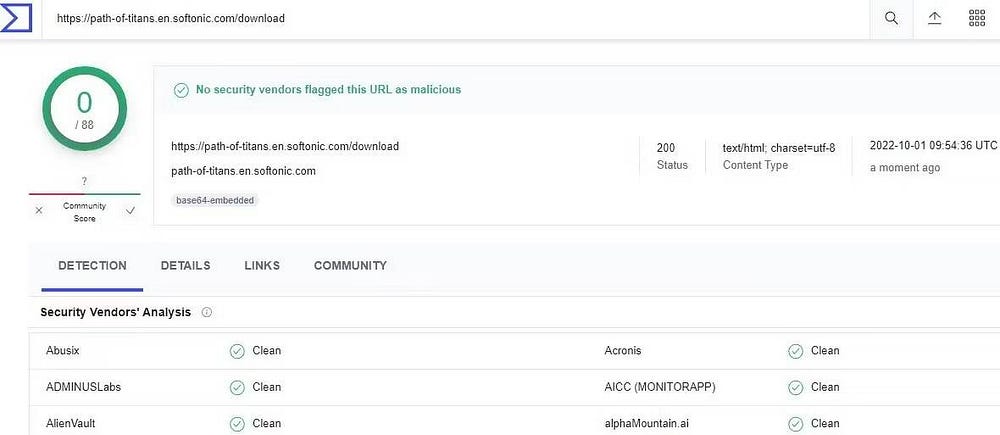Click the base64-embedded tag
1000x435 pixels.
click(215, 200)
